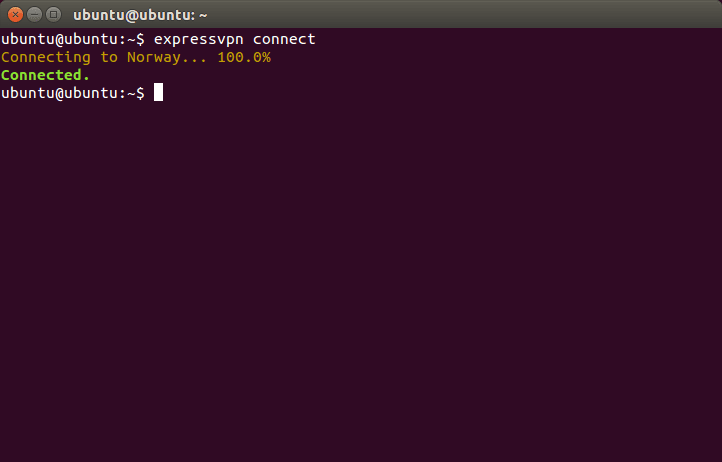The image size is (722, 462).
Task: Click the word 'expressvpn' in the command
Action: (x=198, y=39)
